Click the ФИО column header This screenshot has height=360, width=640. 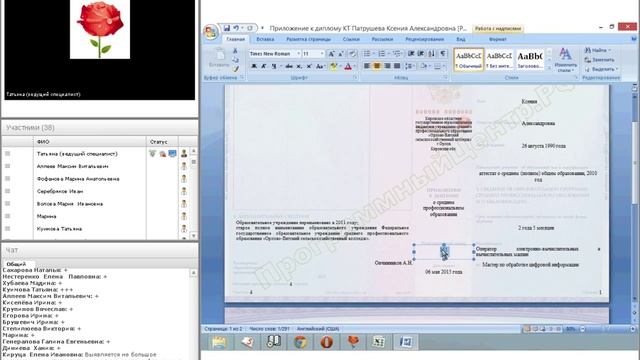click(43, 142)
